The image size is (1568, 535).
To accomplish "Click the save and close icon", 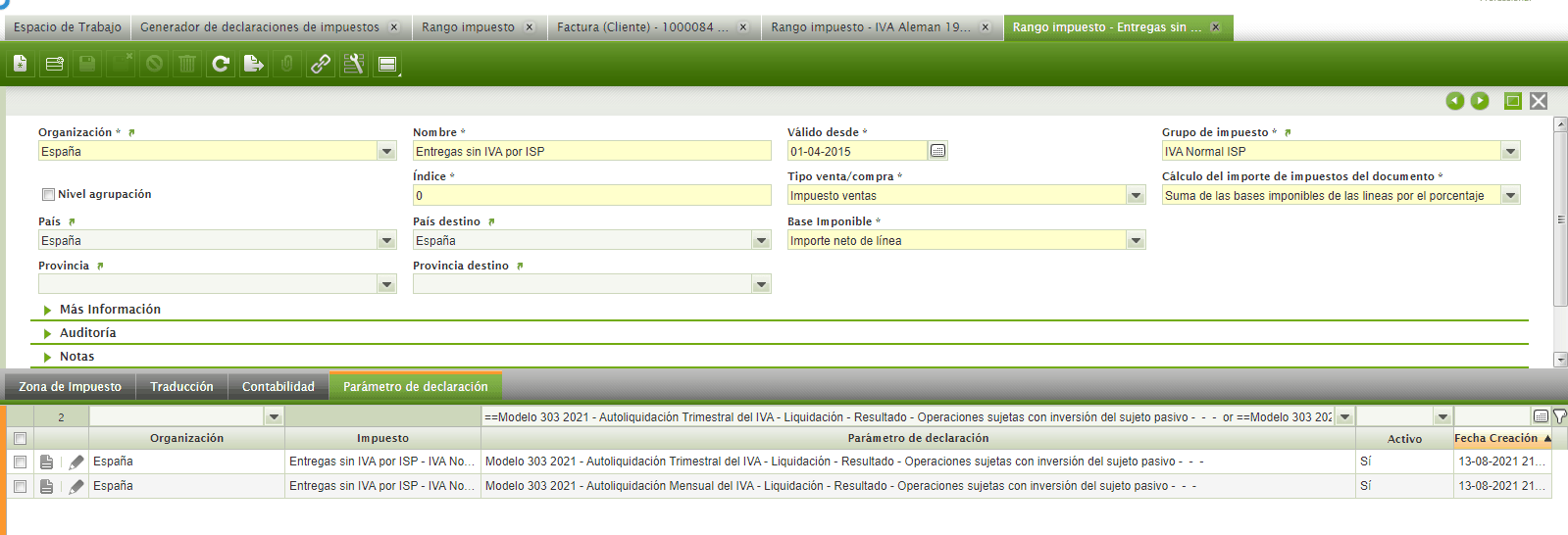I will tap(121, 64).
